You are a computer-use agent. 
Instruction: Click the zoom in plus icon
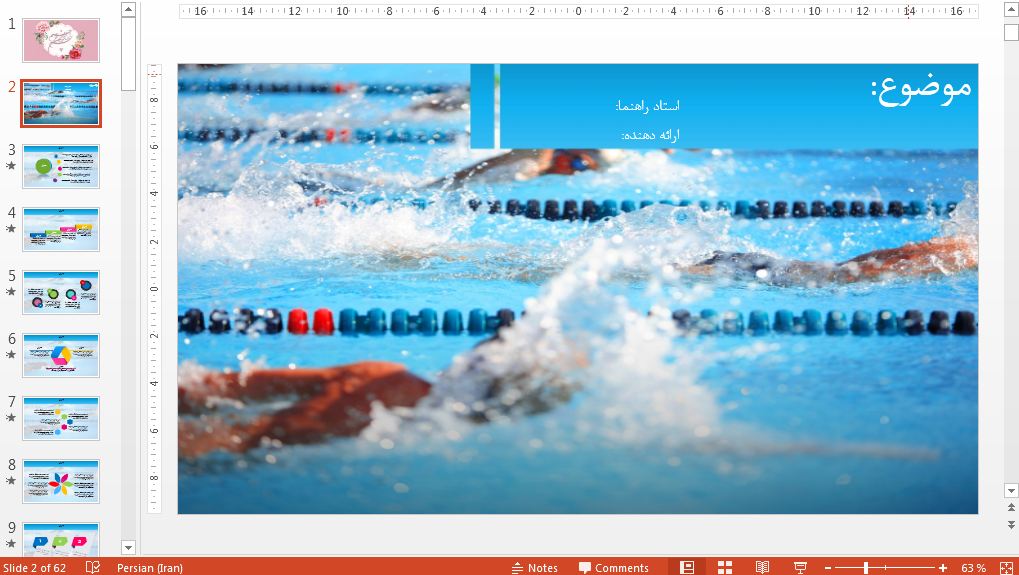coord(943,568)
